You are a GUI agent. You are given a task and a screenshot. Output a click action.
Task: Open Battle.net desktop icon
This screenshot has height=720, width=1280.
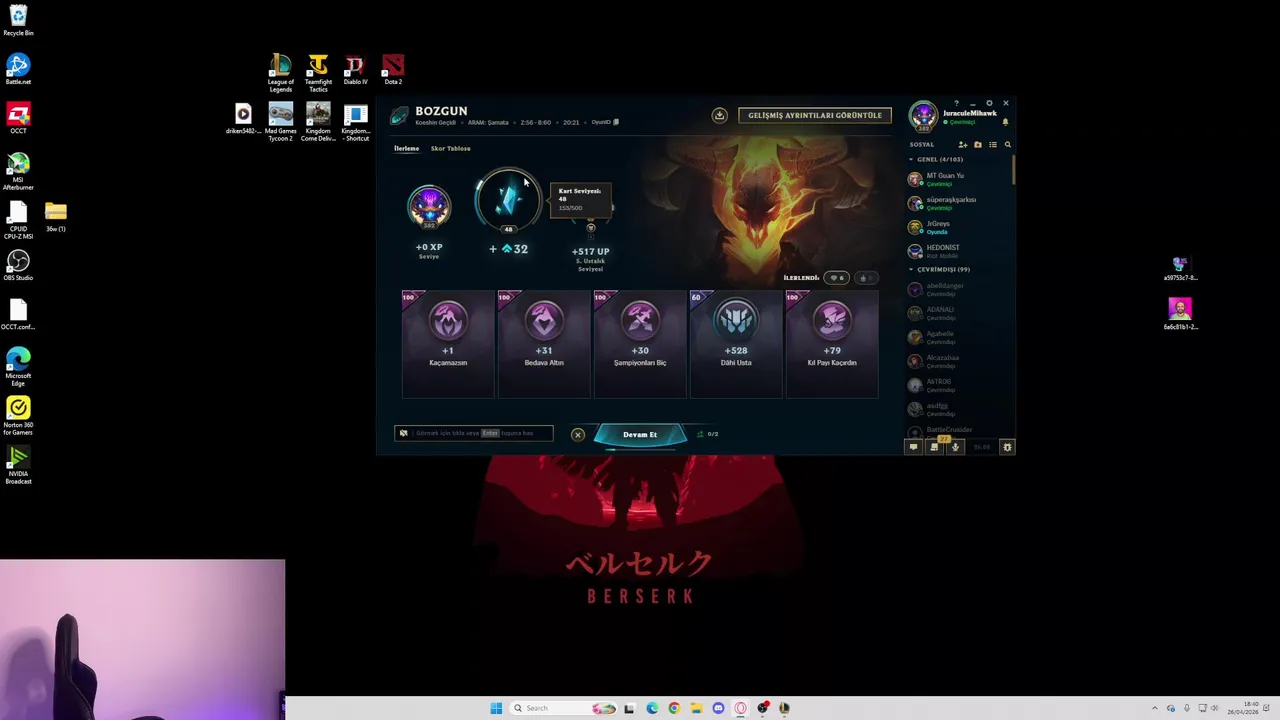coord(18,70)
